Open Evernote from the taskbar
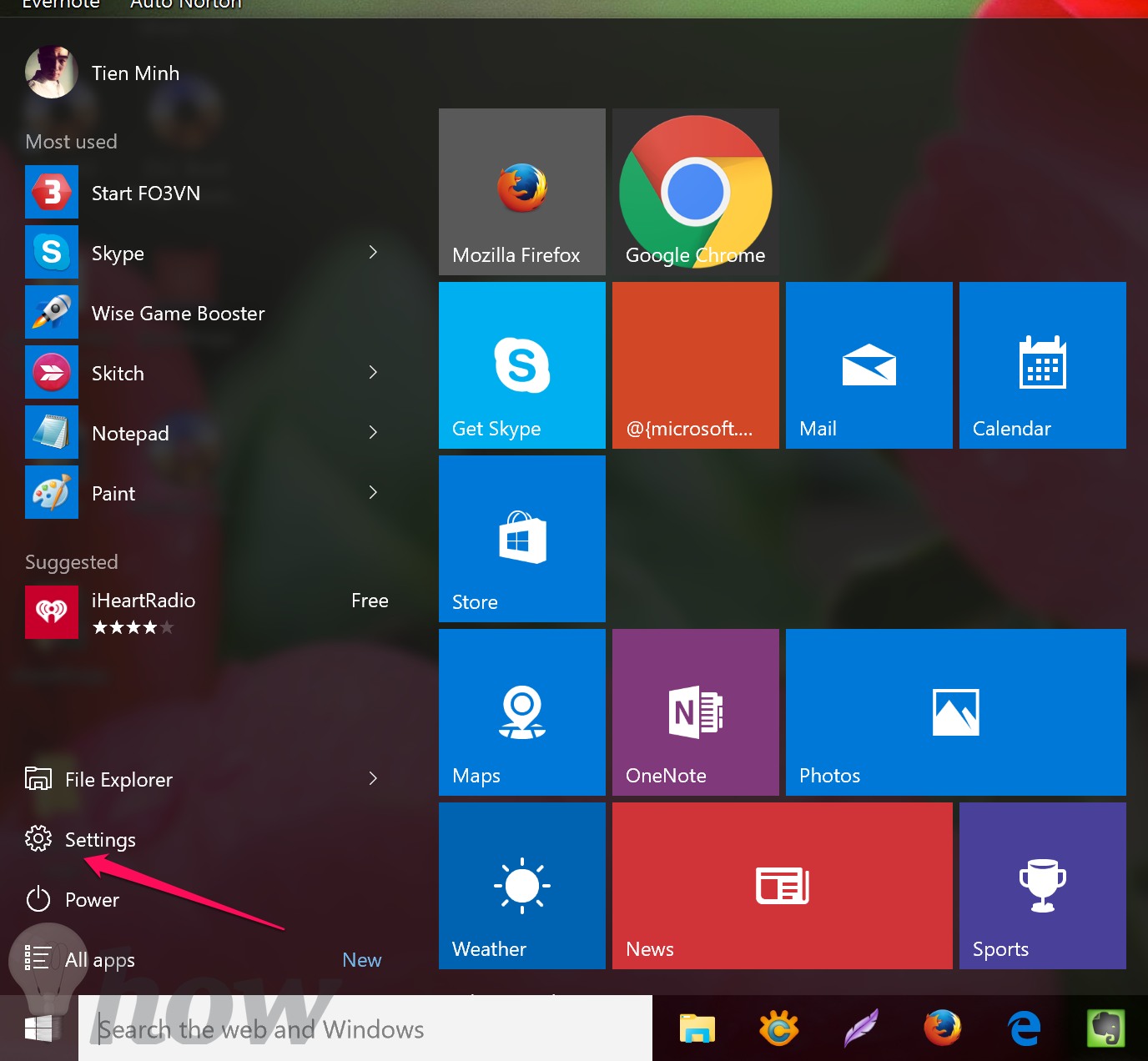The image size is (1148, 1061). point(1106,1028)
